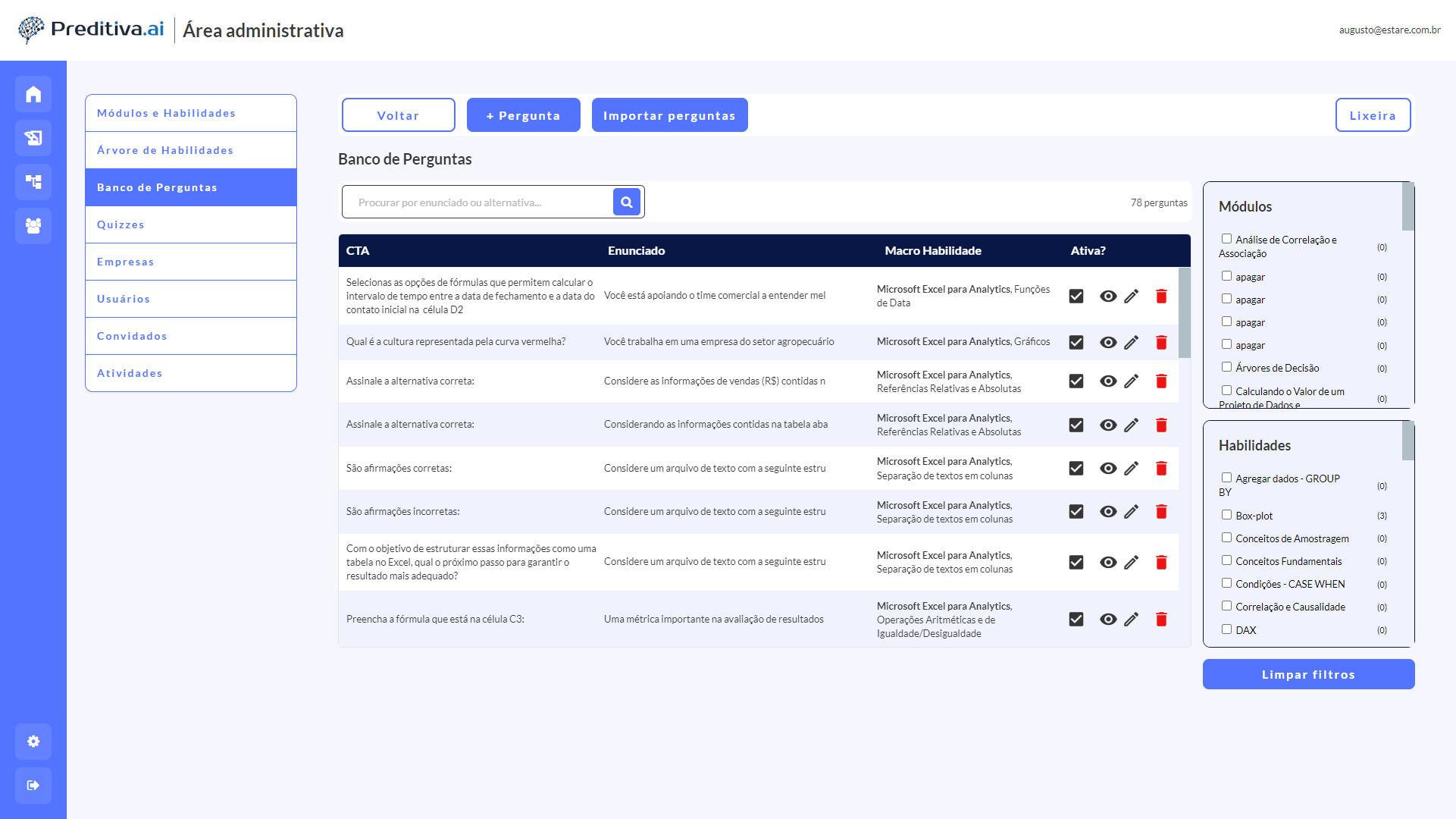Image resolution: width=1456 pixels, height=819 pixels.
Task: Open 'Árvore de Habilidades' menu item
Action: 191,150
